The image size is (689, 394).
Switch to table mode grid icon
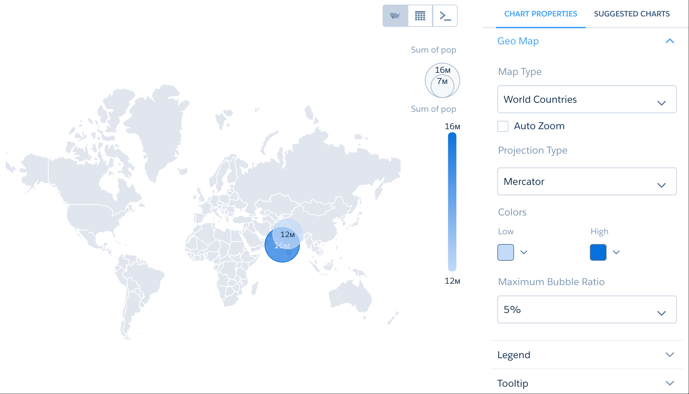click(420, 16)
